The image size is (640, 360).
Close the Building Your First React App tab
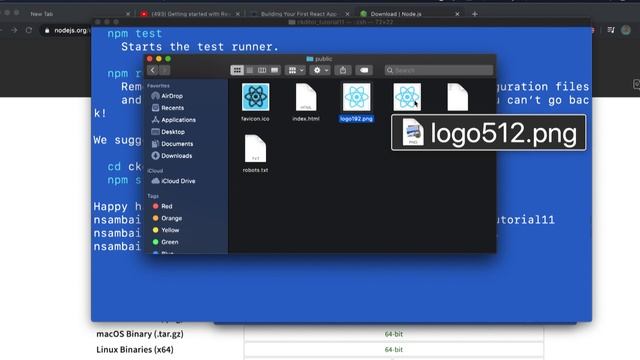[347, 14]
